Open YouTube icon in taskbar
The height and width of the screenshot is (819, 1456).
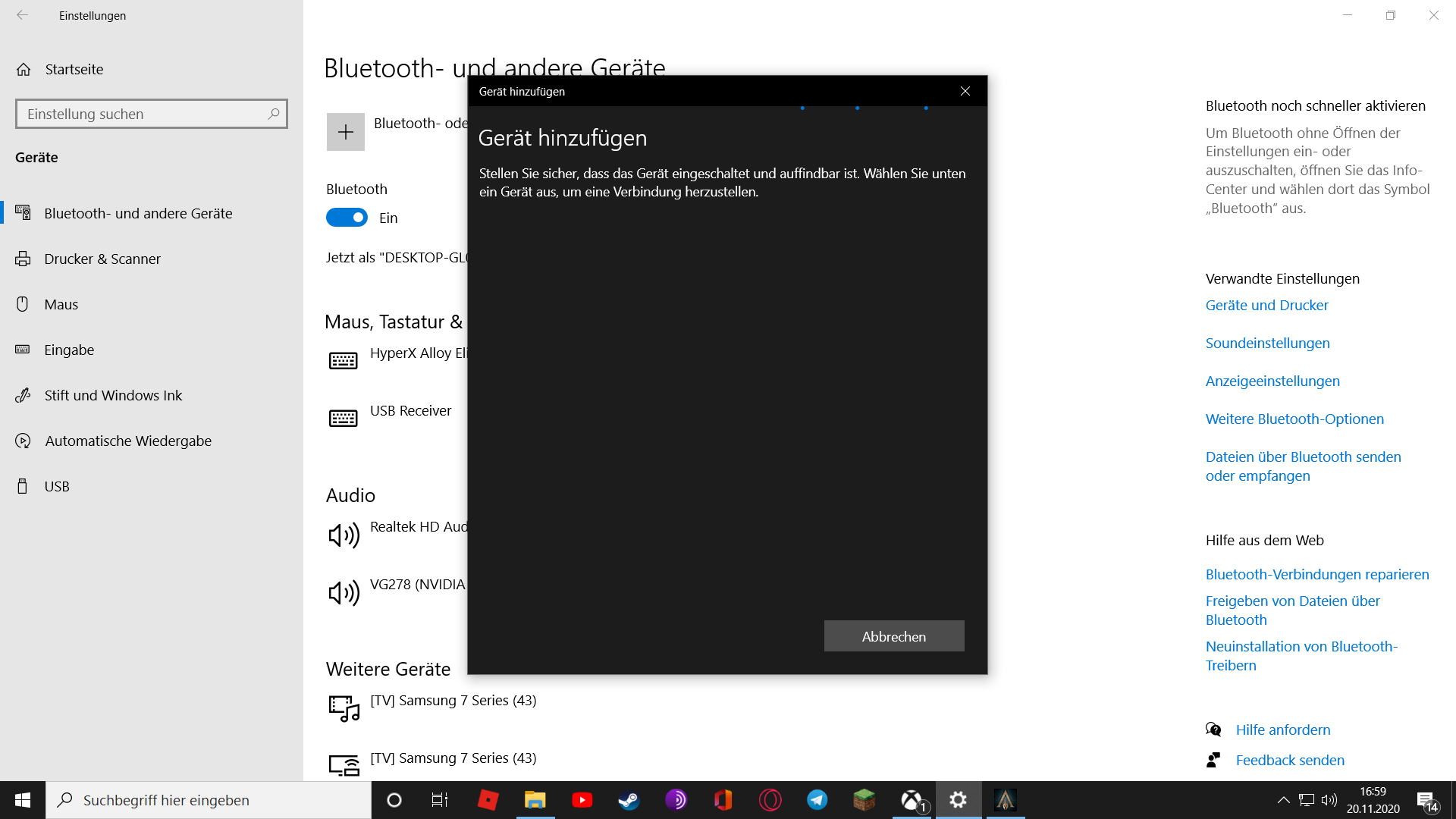coord(582,800)
